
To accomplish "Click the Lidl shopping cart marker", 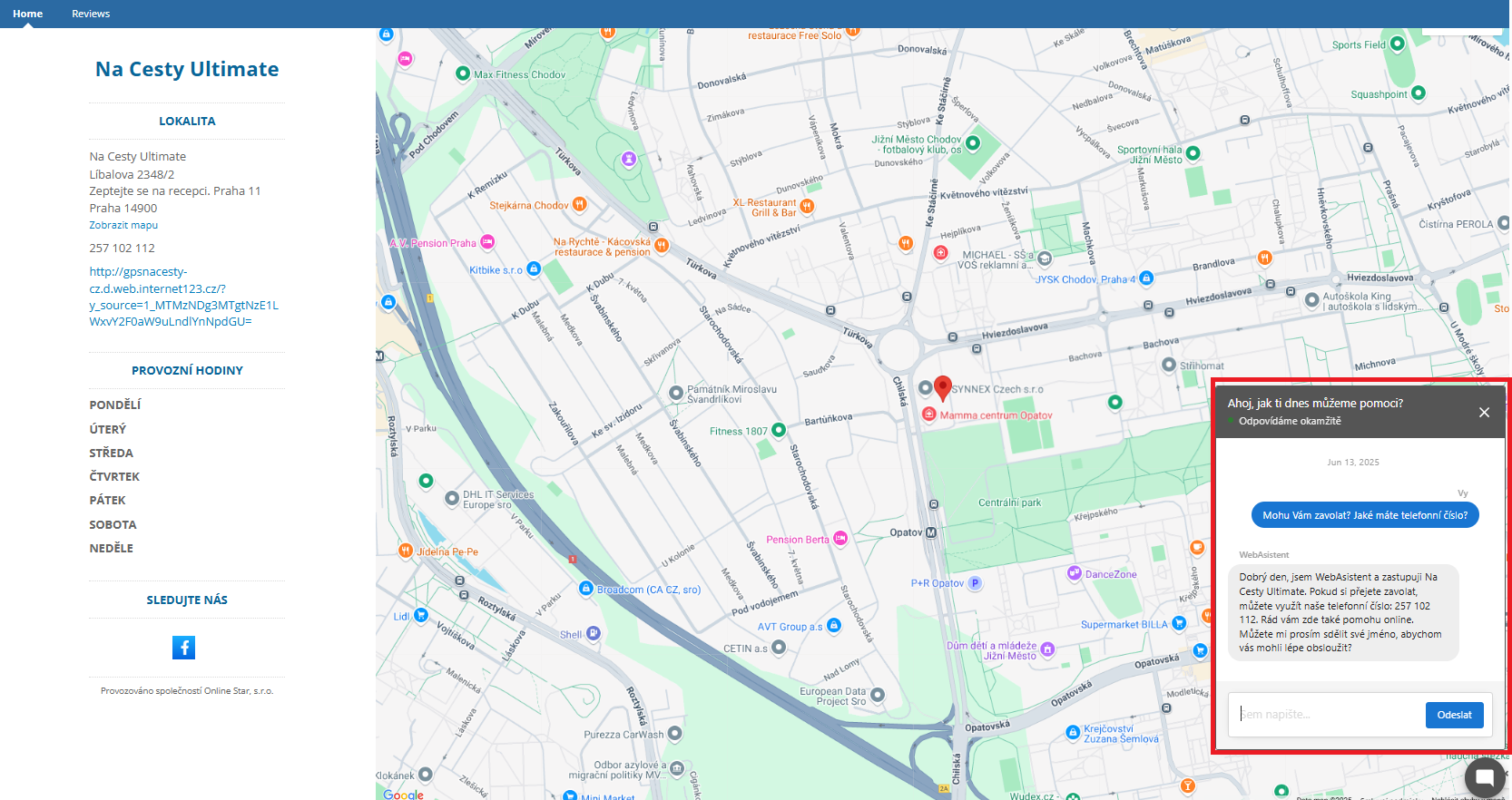I will 420,615.
